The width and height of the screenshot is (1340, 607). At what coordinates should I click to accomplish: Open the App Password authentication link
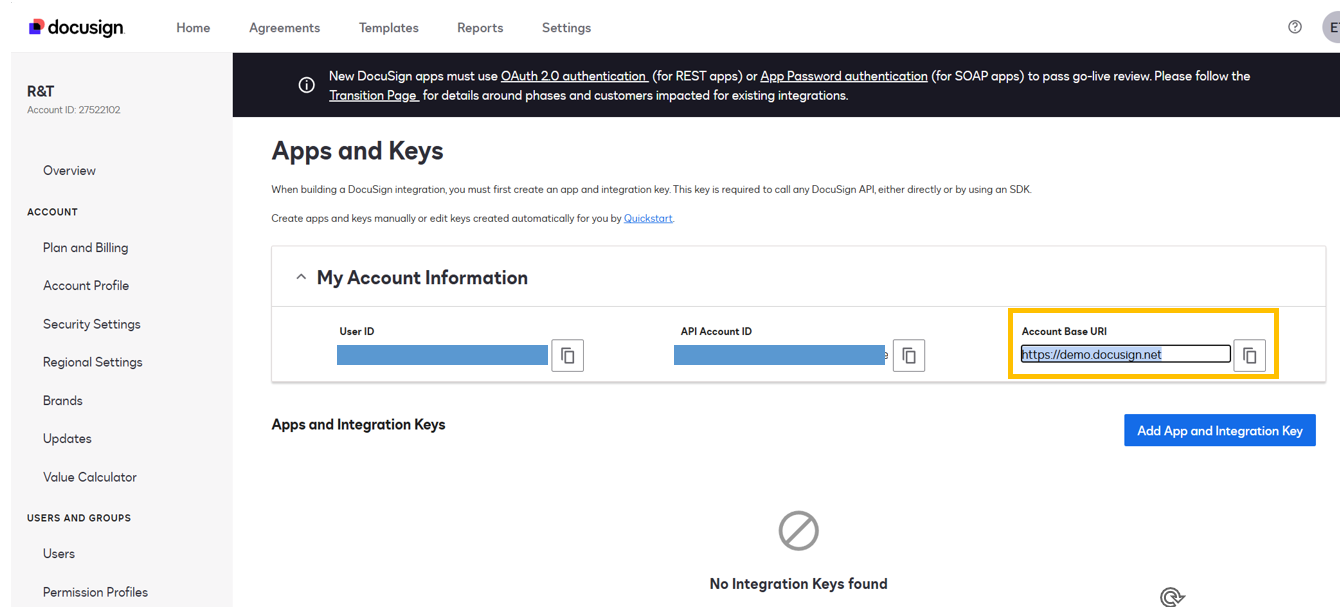844,76
